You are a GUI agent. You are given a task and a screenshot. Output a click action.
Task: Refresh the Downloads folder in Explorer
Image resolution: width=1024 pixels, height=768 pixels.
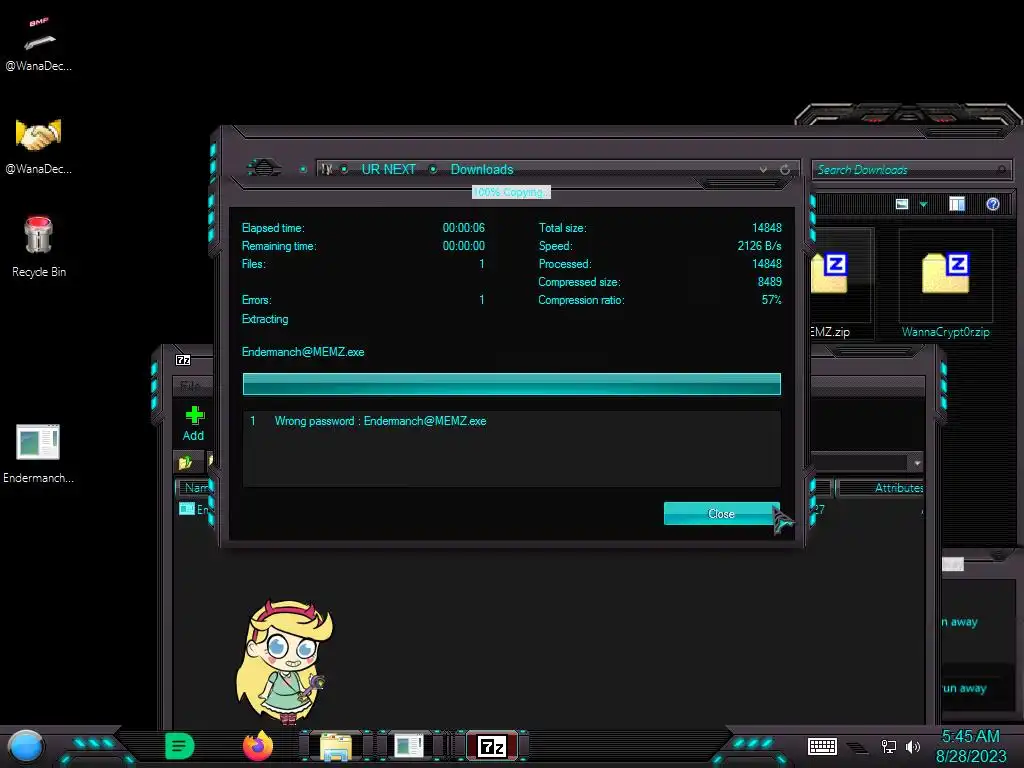[x=784, y=170]
